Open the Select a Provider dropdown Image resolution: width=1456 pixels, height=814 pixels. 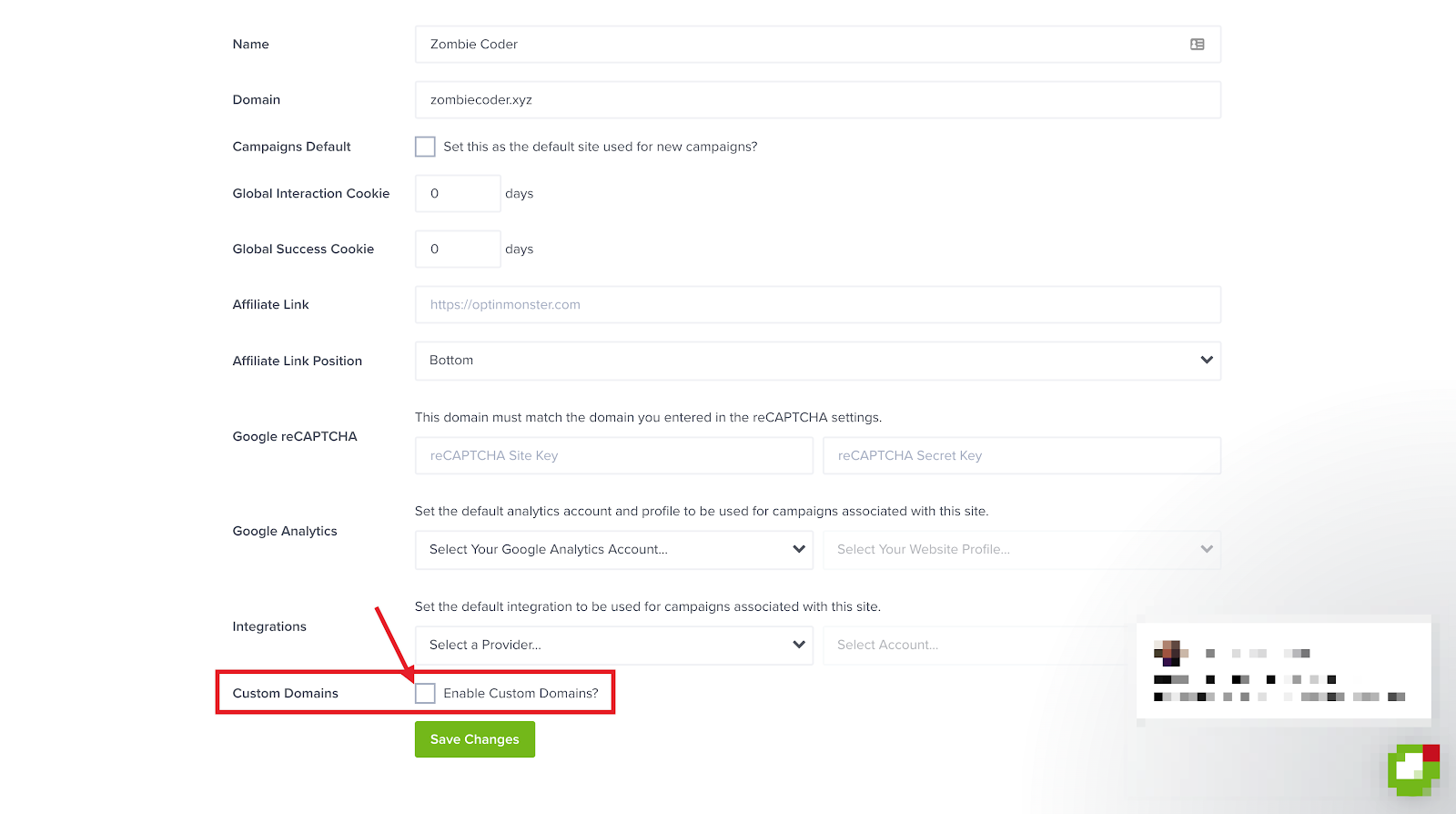(613, 645)
